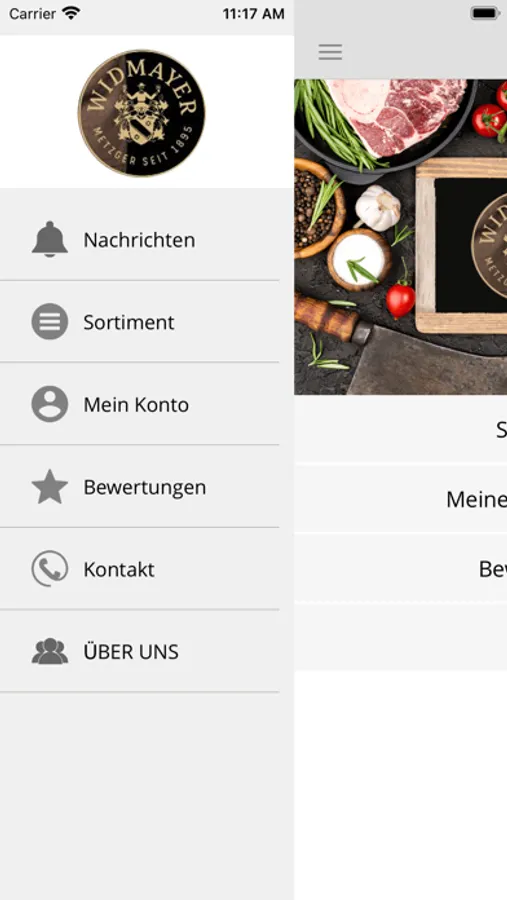Tap the partially visible 'Meine' button
Image resolution: width=507 pixels, height=900 pixels.
401,499
